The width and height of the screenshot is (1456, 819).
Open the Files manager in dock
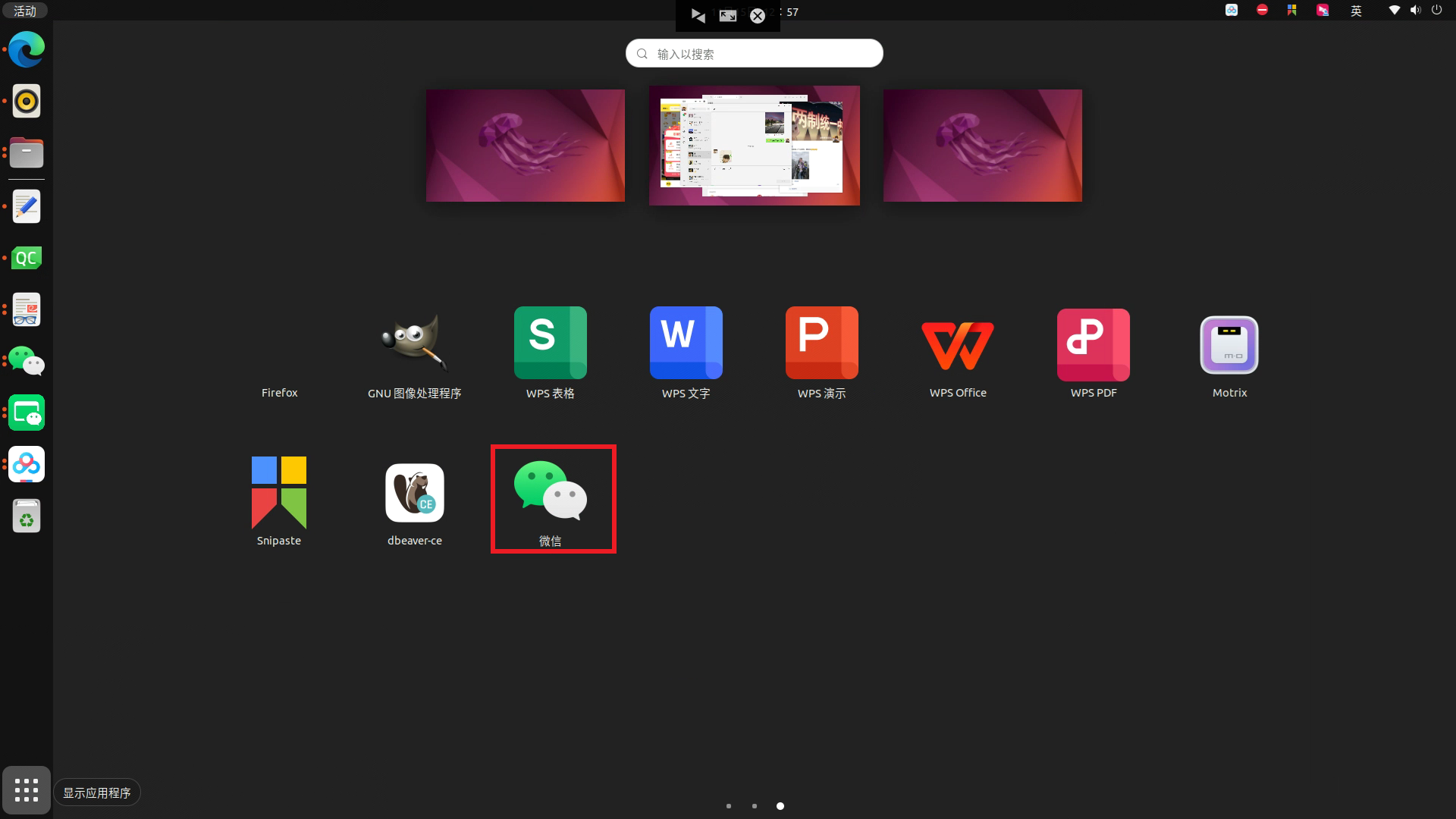(27, 152)
